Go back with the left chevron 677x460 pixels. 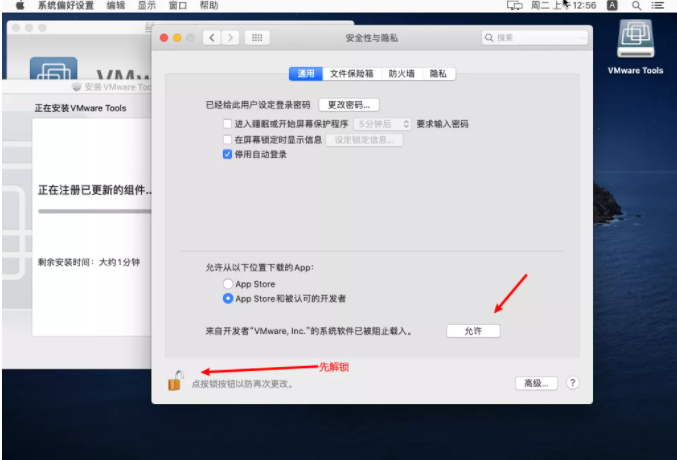click(212, 38)
